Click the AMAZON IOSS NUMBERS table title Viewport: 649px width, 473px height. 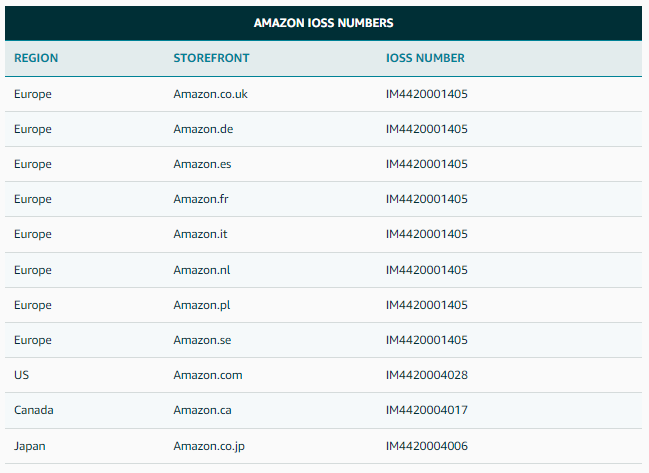tap(323, 23)
